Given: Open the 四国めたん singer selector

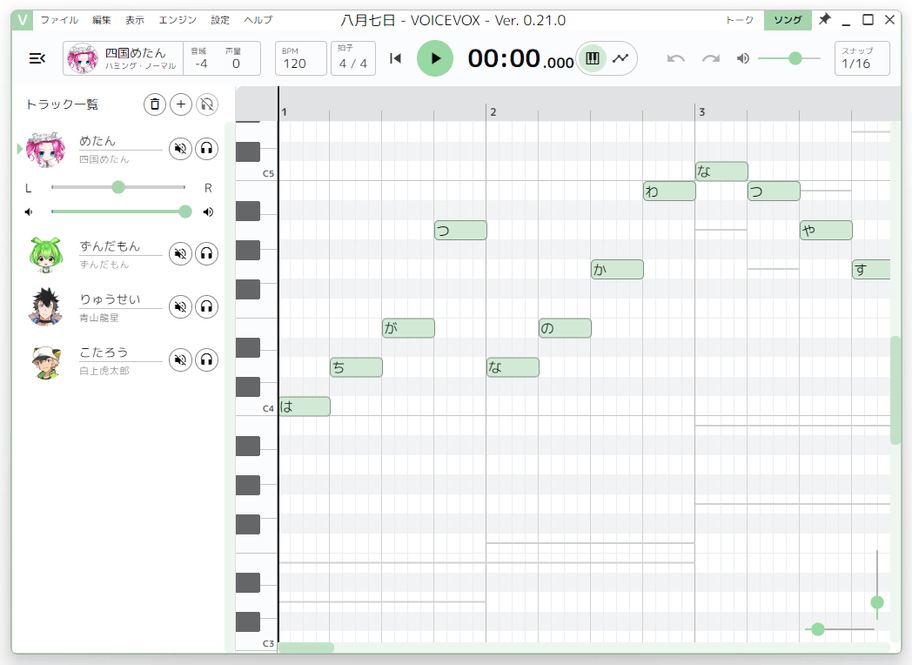Looking at the screenshot, I should [x=123, y=58].
